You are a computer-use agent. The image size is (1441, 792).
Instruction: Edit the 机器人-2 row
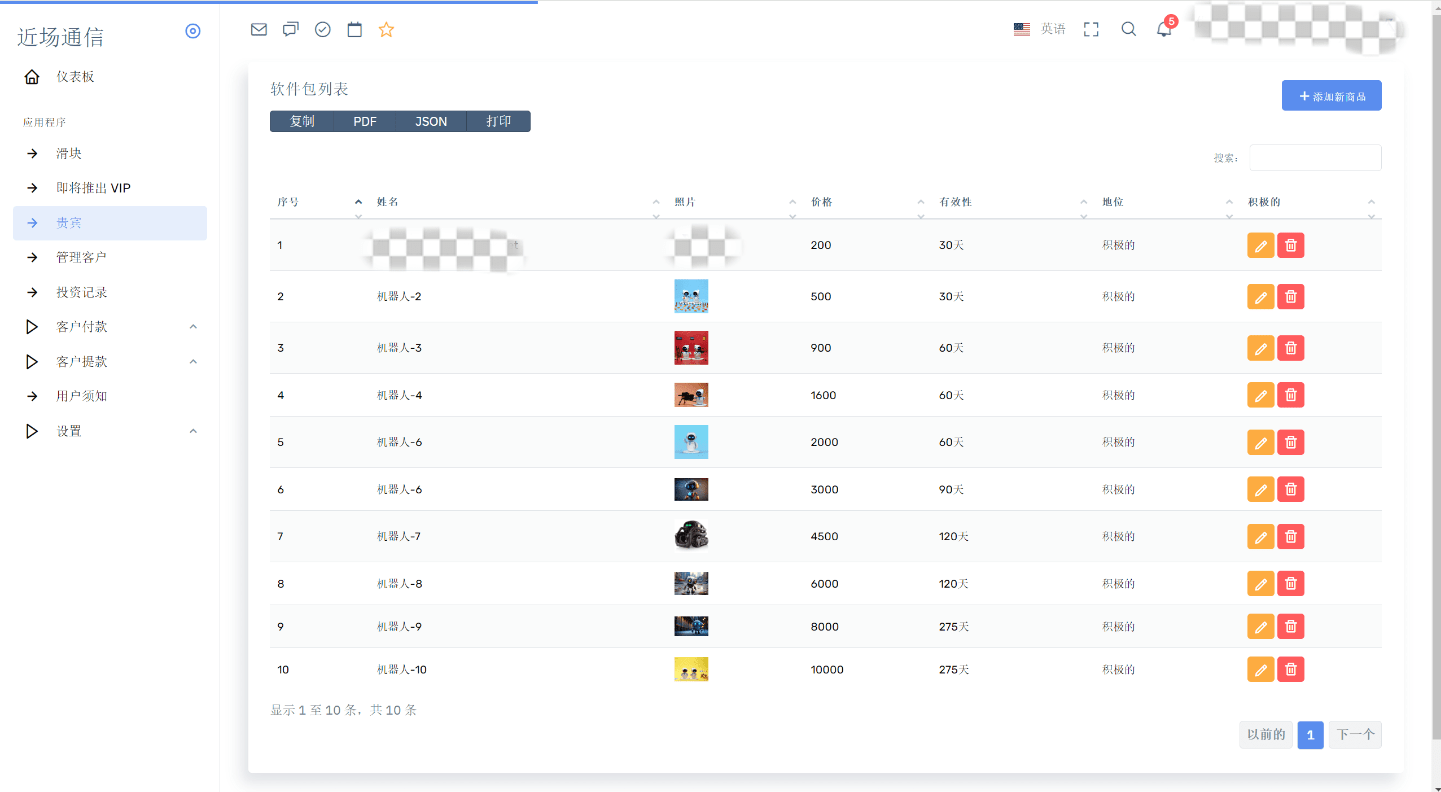click(1261, 296)
